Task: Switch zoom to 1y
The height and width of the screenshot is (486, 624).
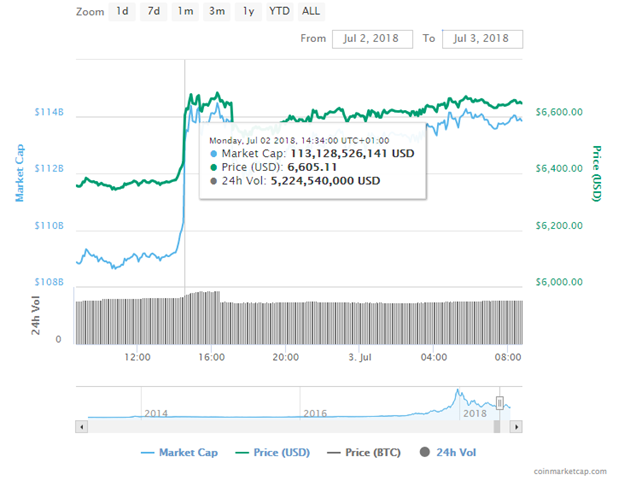Action: pyautogui.click(x=248, y=12)
